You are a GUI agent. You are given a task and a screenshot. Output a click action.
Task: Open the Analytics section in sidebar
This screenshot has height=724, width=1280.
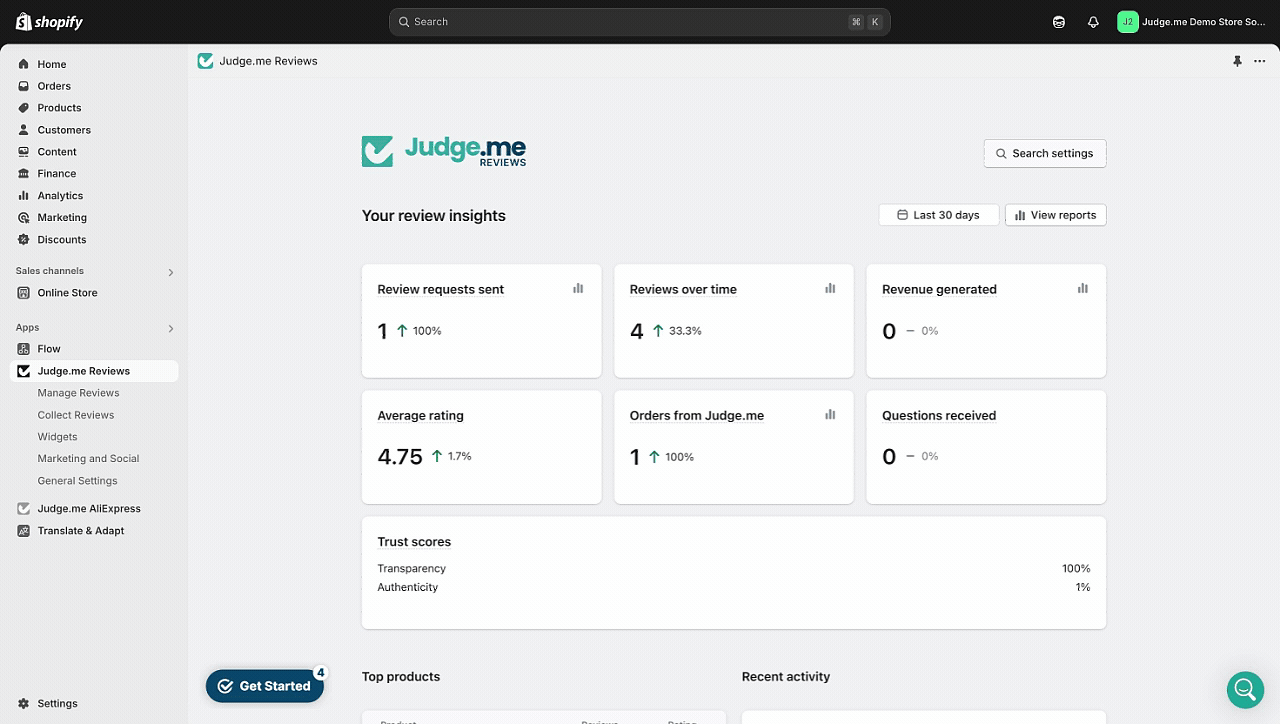point(60,196)
